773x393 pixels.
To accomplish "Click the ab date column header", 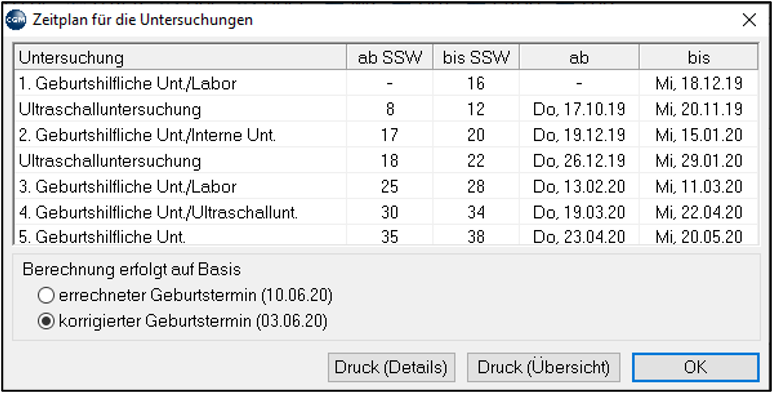I will pos(579,58).
